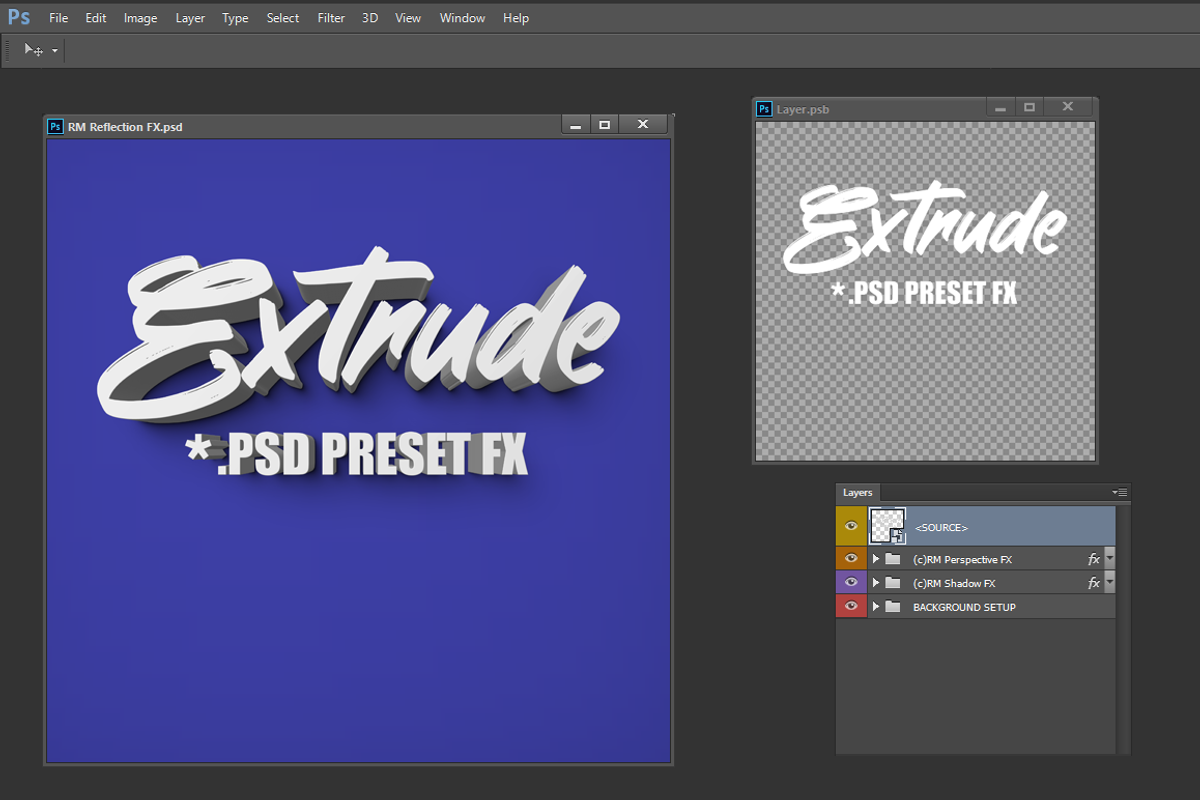
Task: Hide the BACKGROUND SETUP group
Action: [851, 606]
